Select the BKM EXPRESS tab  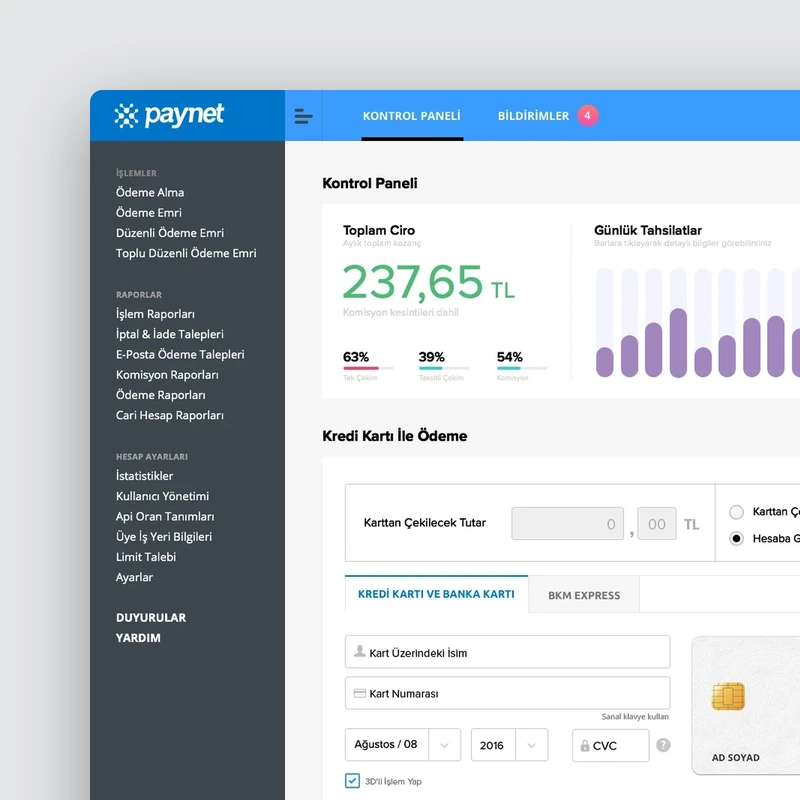pyautogui.click(x=584, y=595)
